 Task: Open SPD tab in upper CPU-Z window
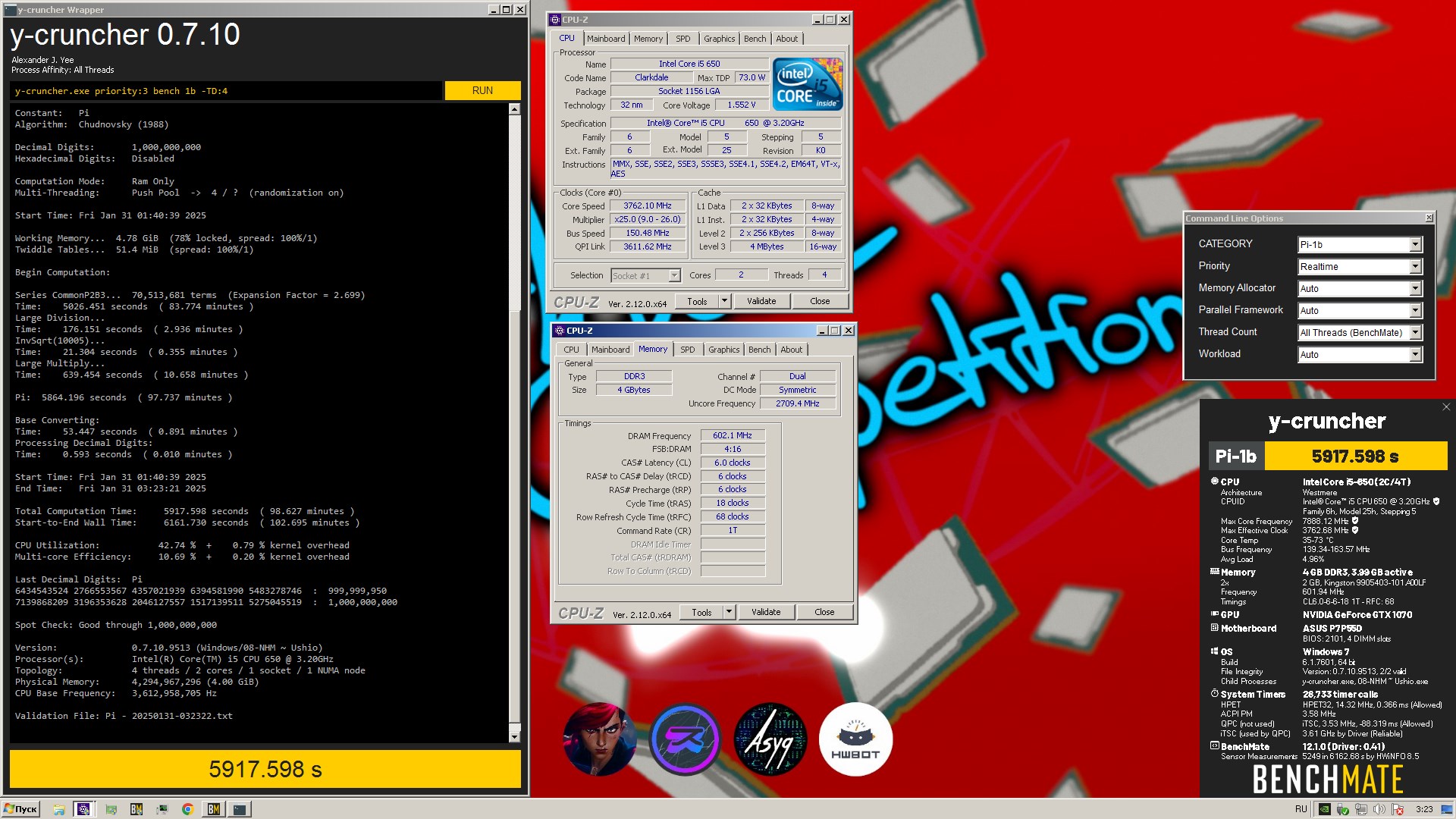[x=683, y=39]
